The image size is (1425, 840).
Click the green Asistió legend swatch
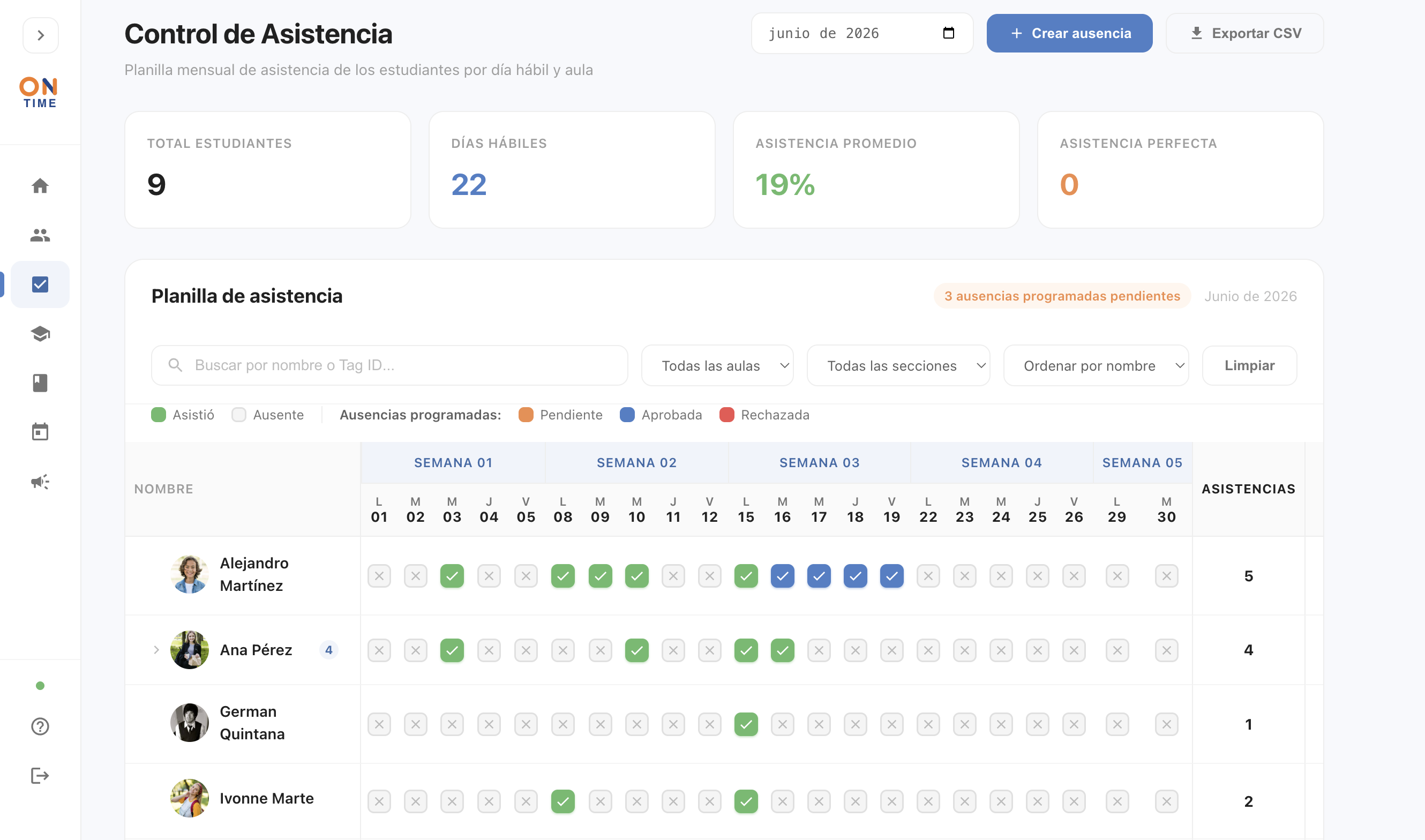pyautogui.click(x=159, y=415)
